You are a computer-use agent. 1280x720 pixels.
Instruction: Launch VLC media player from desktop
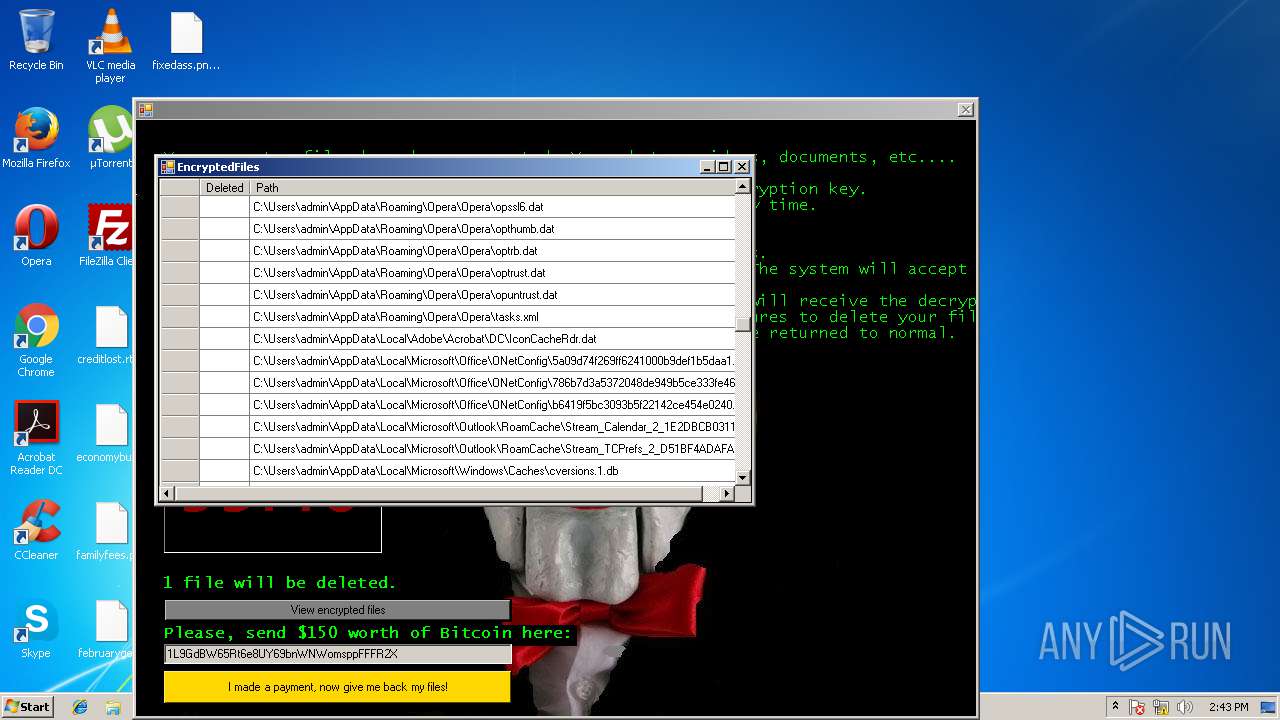(x=110, y=46)
